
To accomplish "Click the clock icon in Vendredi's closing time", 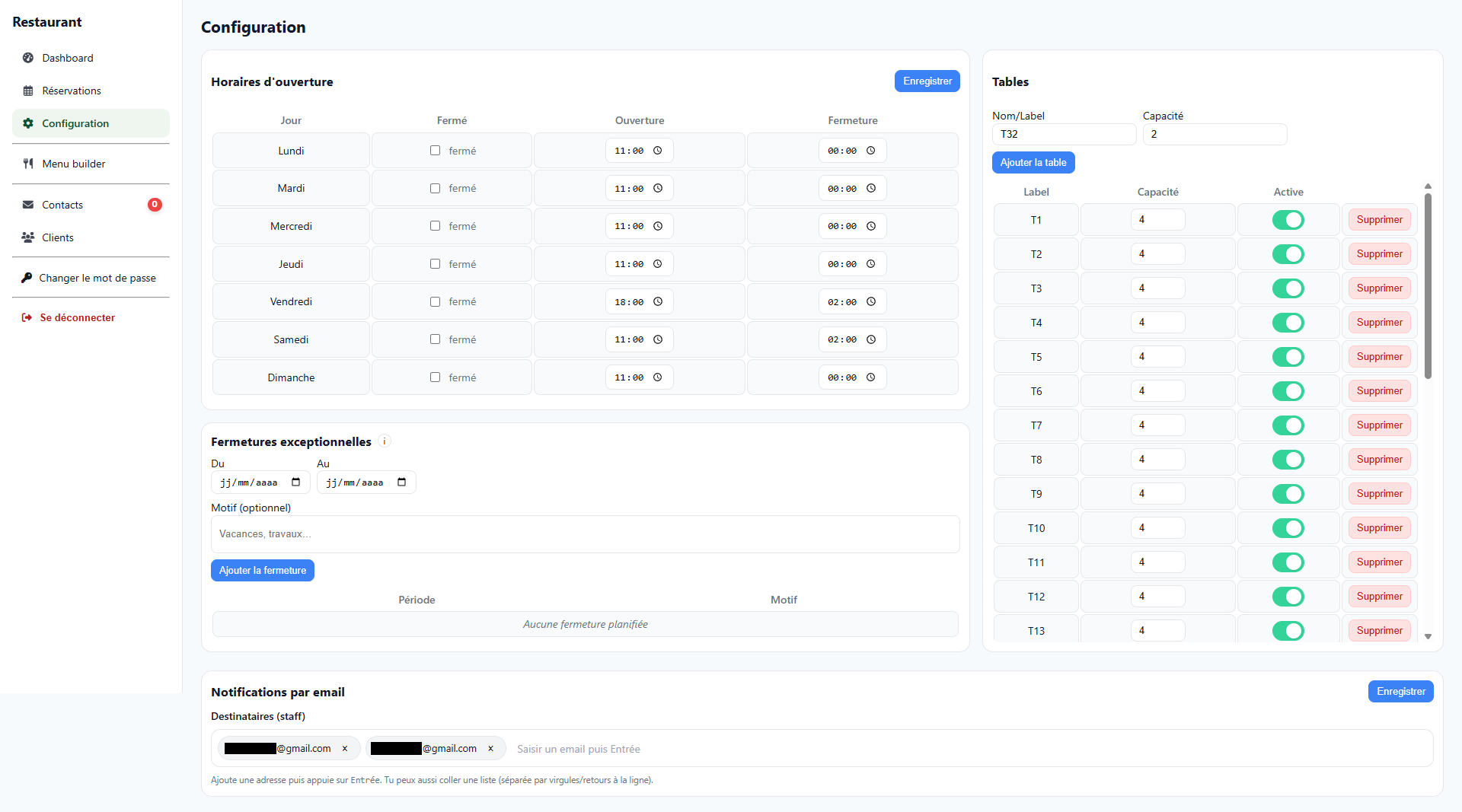I will click(870, 302).
